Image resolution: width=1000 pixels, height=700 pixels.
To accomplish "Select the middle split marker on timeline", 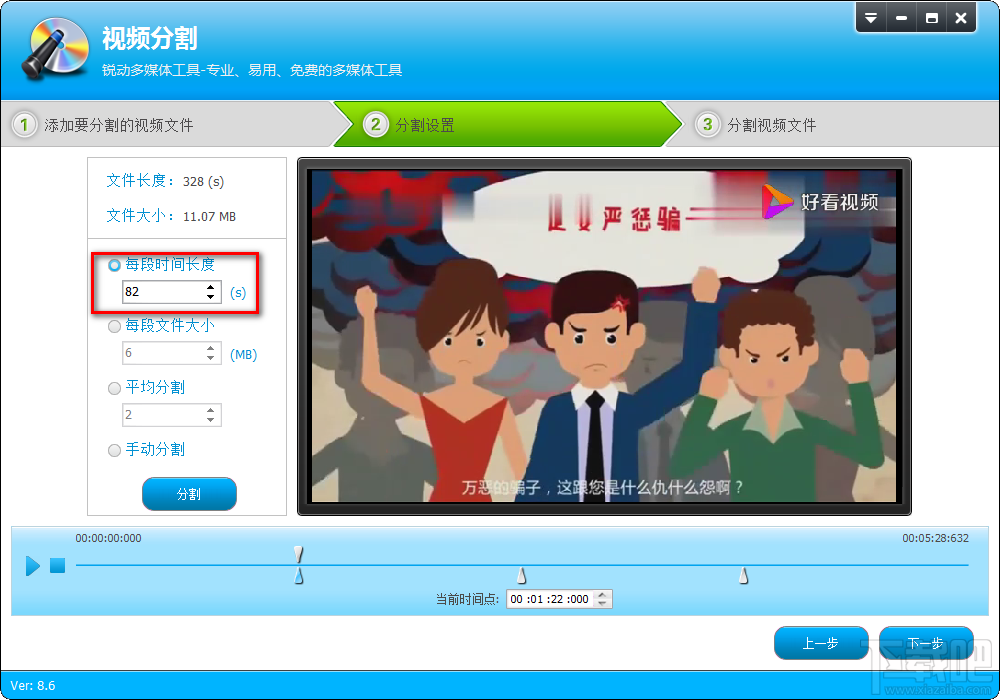I will point(521,576).
